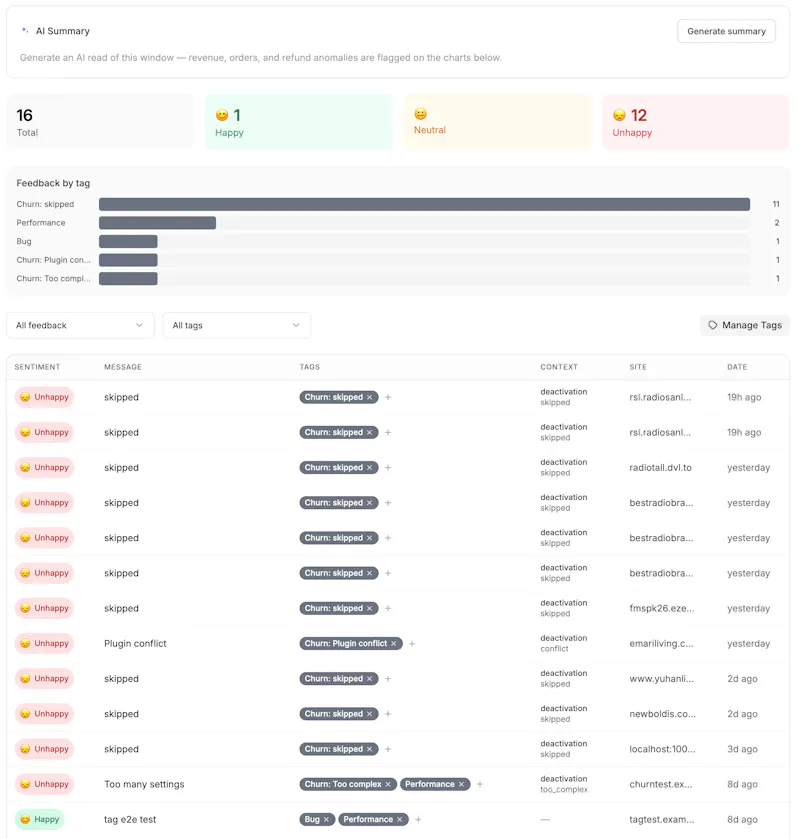Select the 16 Total stat card
This screenshot has width=800, height=839.
pyautogui.click(x=100, y=122)
